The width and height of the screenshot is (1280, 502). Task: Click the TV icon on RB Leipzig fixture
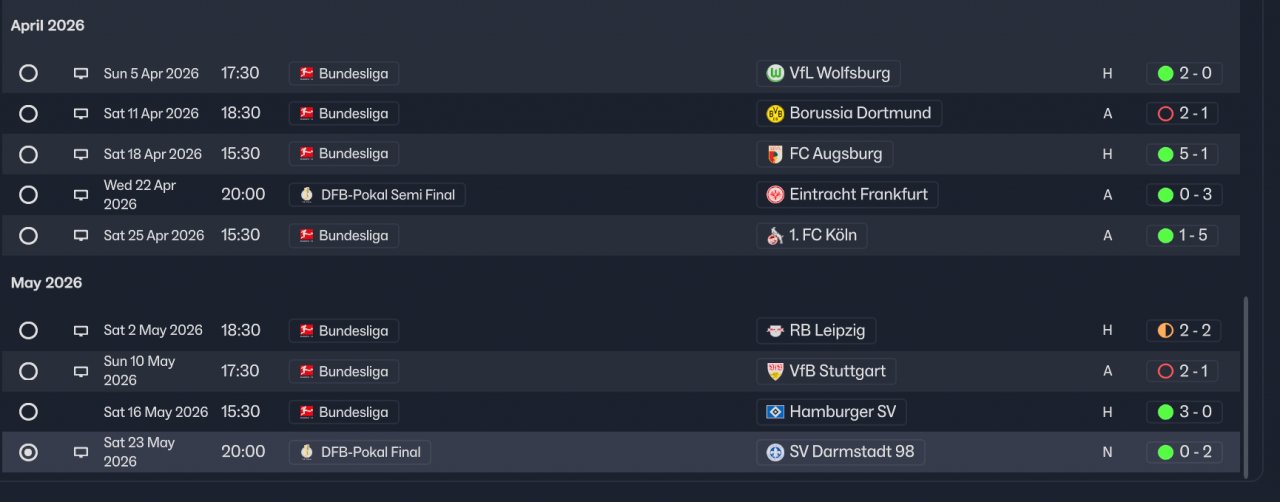coord(81,331)
